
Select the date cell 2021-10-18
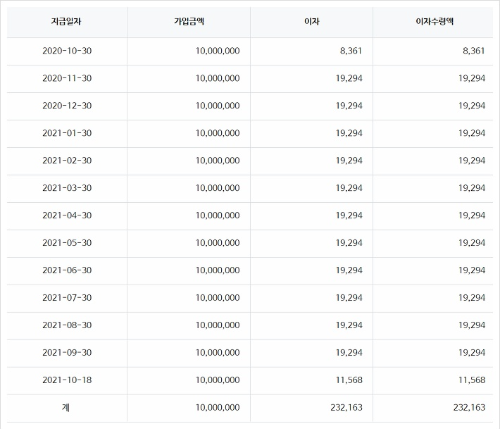67,380
